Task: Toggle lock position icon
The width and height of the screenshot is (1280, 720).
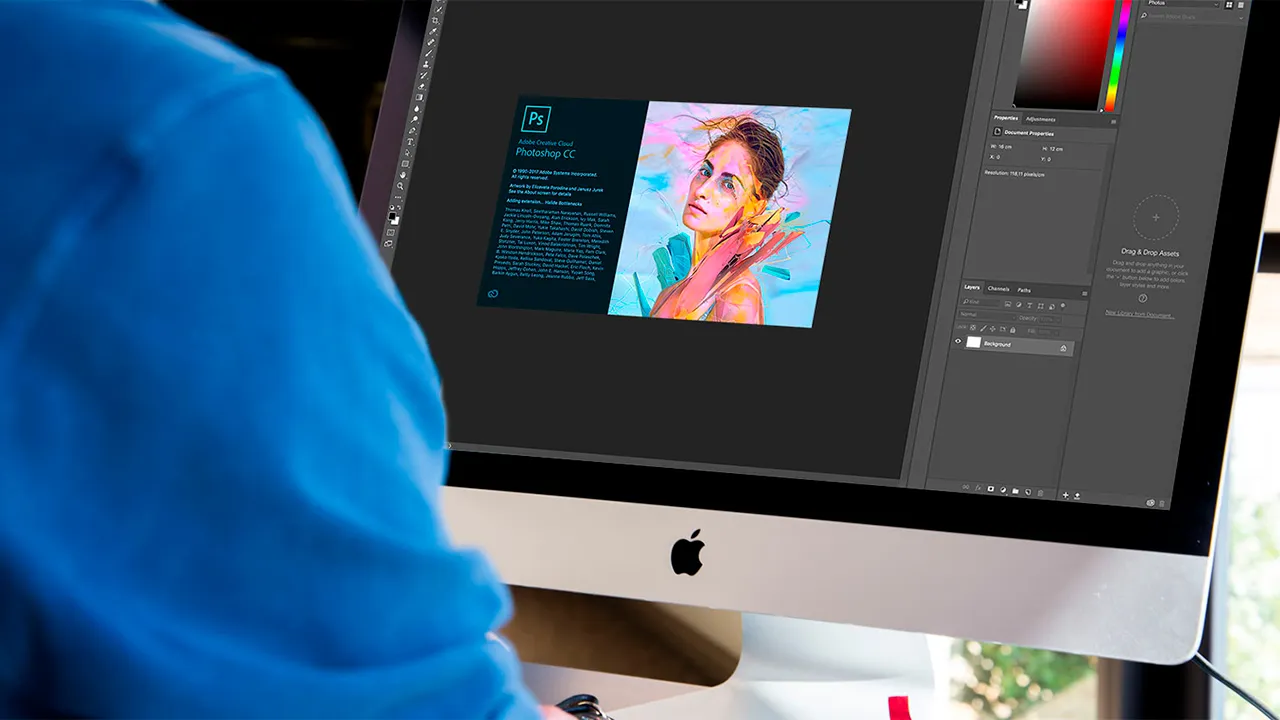Action: pyautogui.click(x=992, y=329)
